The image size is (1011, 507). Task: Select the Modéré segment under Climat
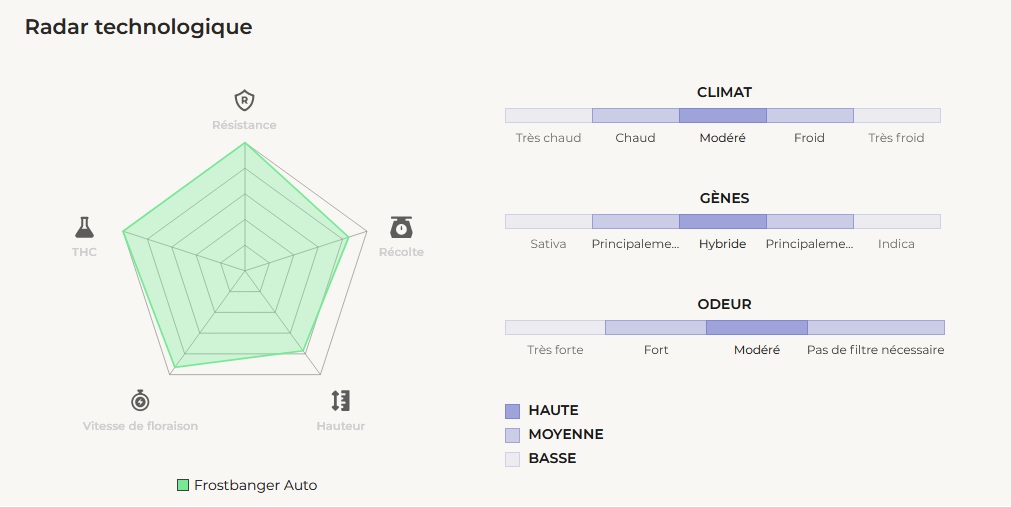[723, 115]
